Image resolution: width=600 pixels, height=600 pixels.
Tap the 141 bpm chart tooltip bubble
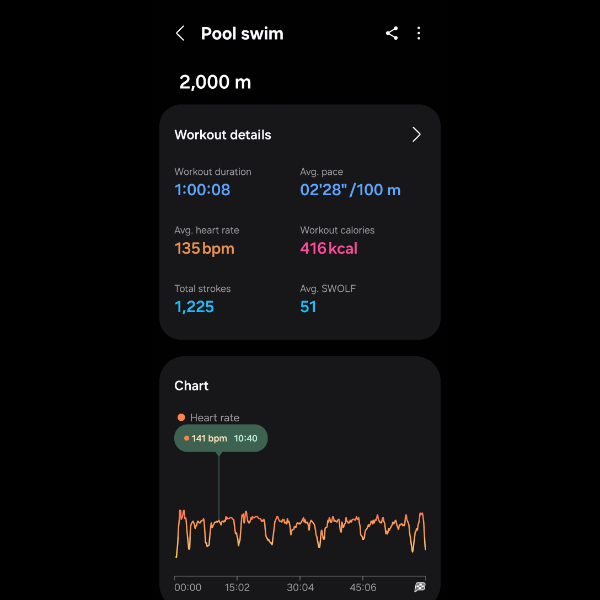221,438
